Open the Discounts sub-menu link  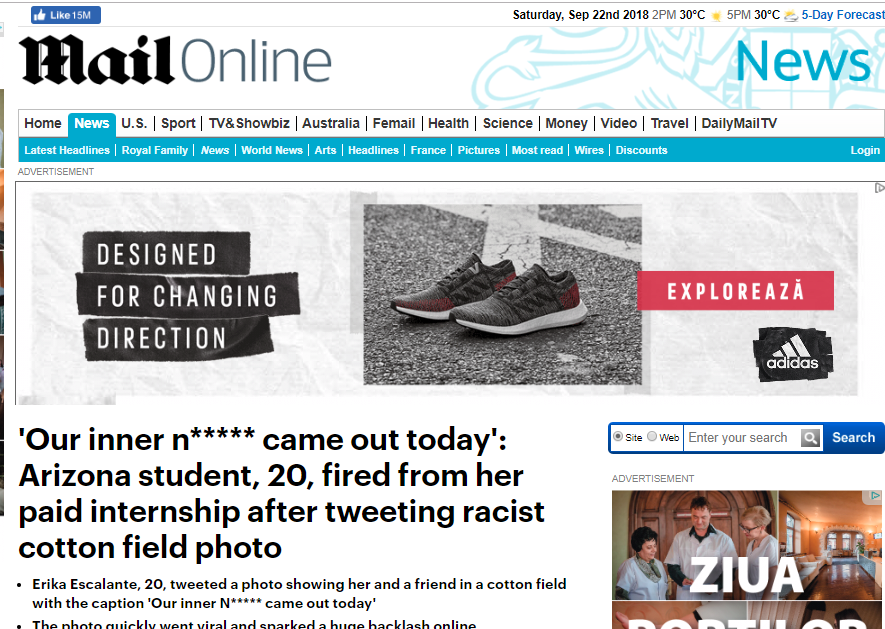tap(641, 150)
